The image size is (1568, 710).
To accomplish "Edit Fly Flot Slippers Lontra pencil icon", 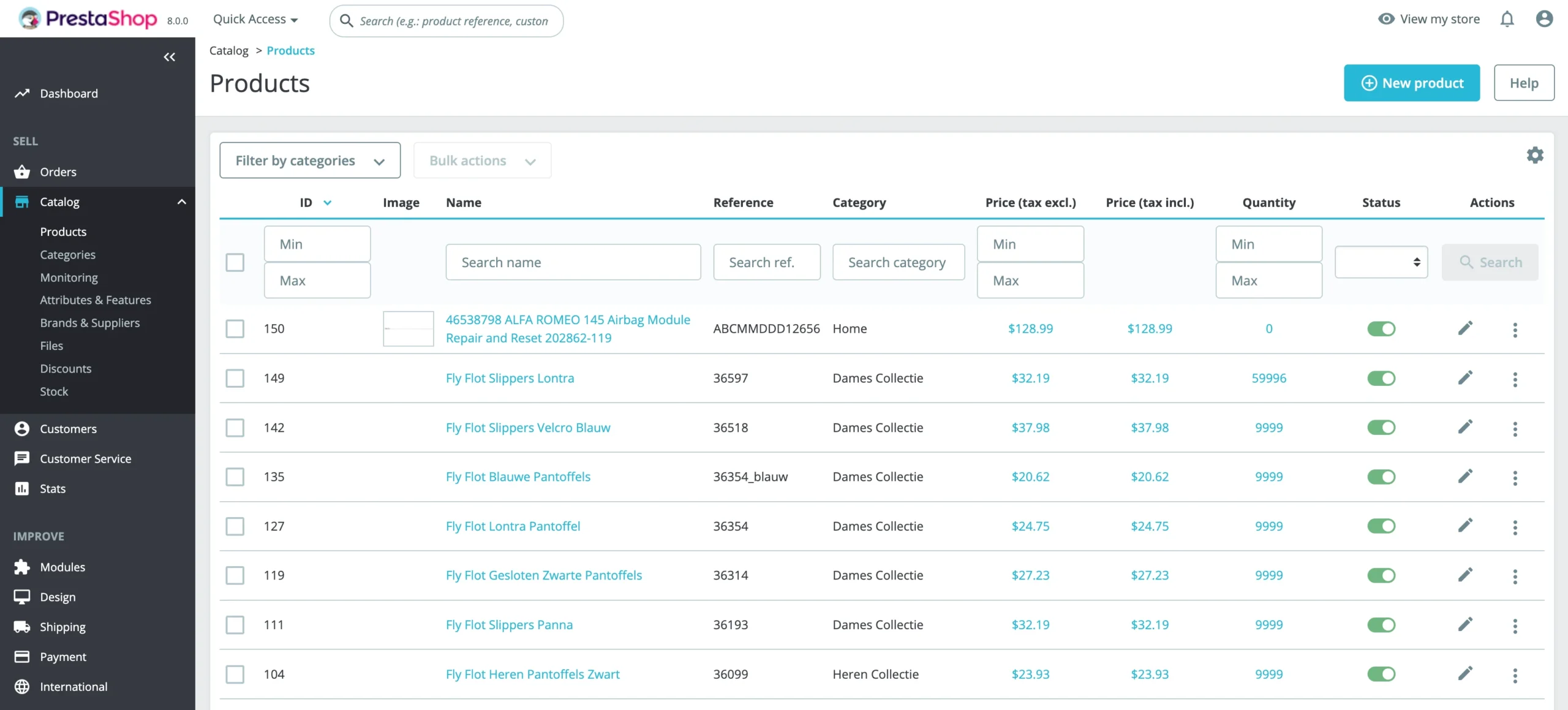I will tap(1465, 378).
